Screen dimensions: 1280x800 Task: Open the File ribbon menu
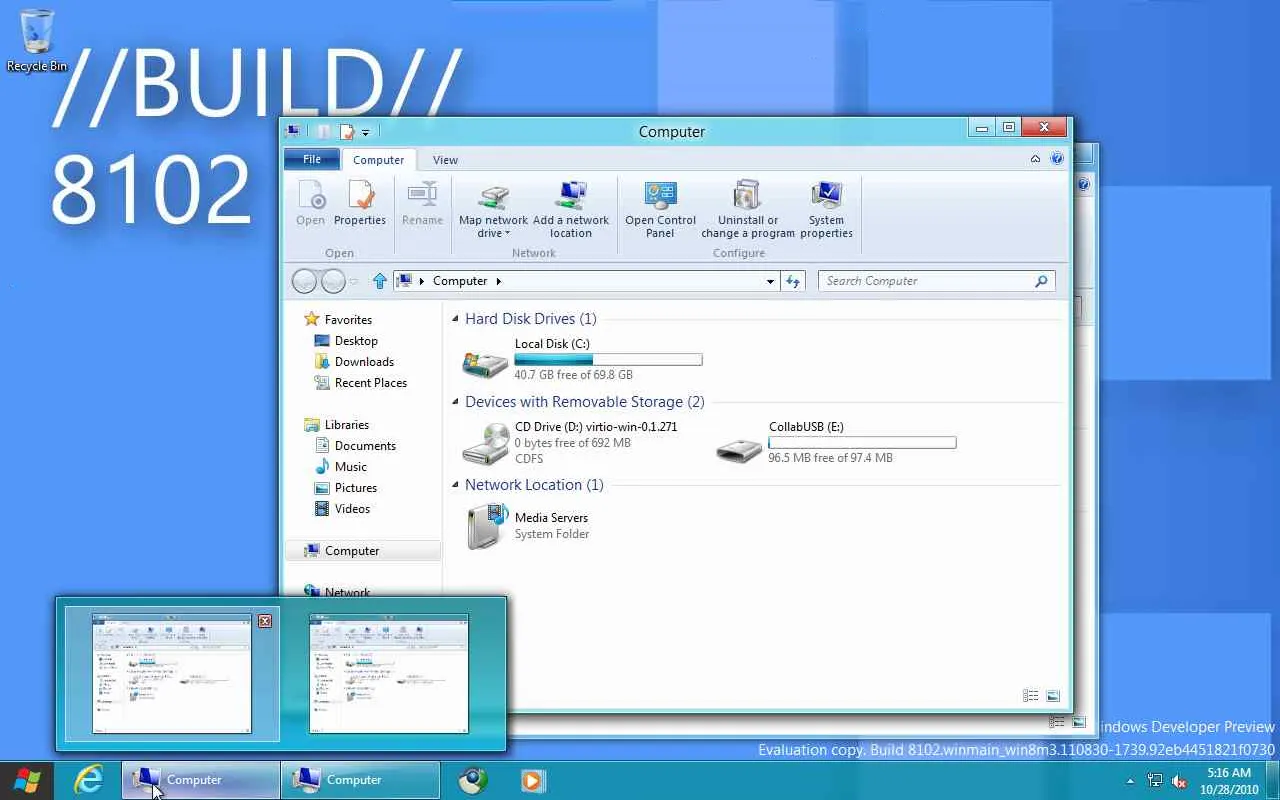point(312,159)
